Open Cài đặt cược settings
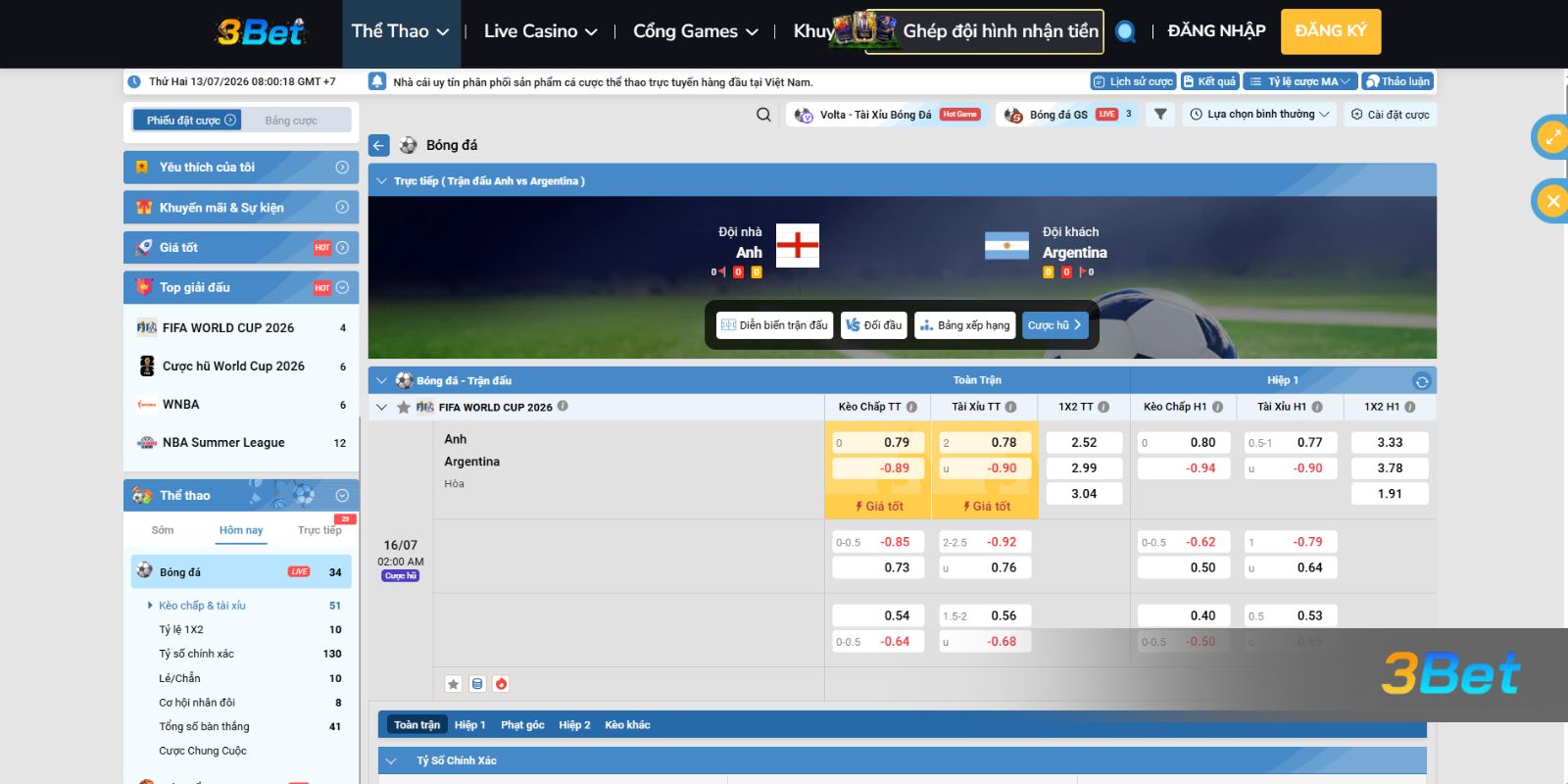 pos(1390,115)
